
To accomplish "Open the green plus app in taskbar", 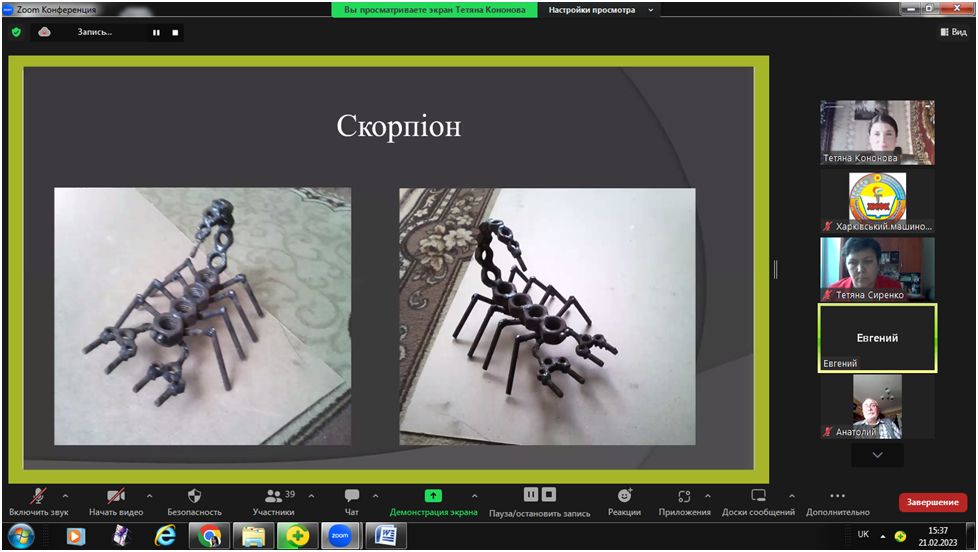I will point(298,536).
